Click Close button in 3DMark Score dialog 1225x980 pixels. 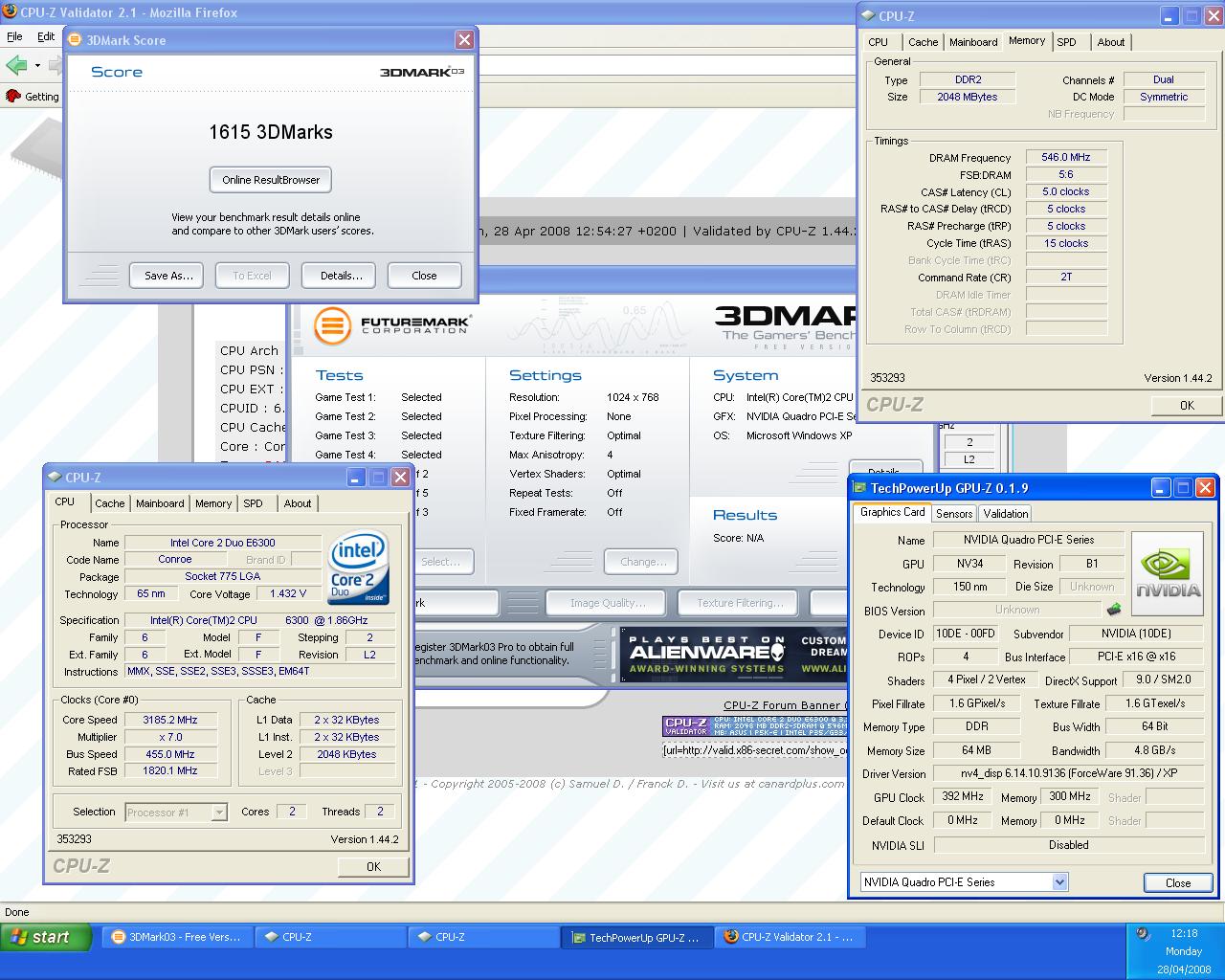tap(424, 276)
